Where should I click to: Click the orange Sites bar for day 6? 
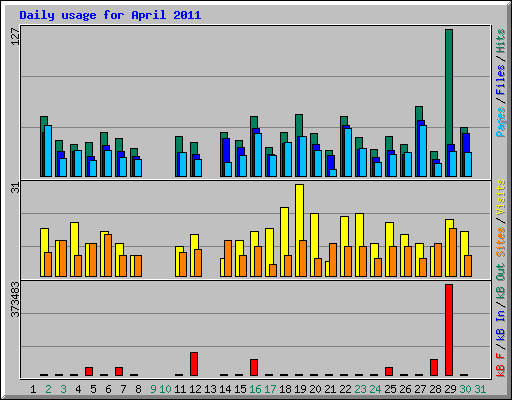coord(108,255)
